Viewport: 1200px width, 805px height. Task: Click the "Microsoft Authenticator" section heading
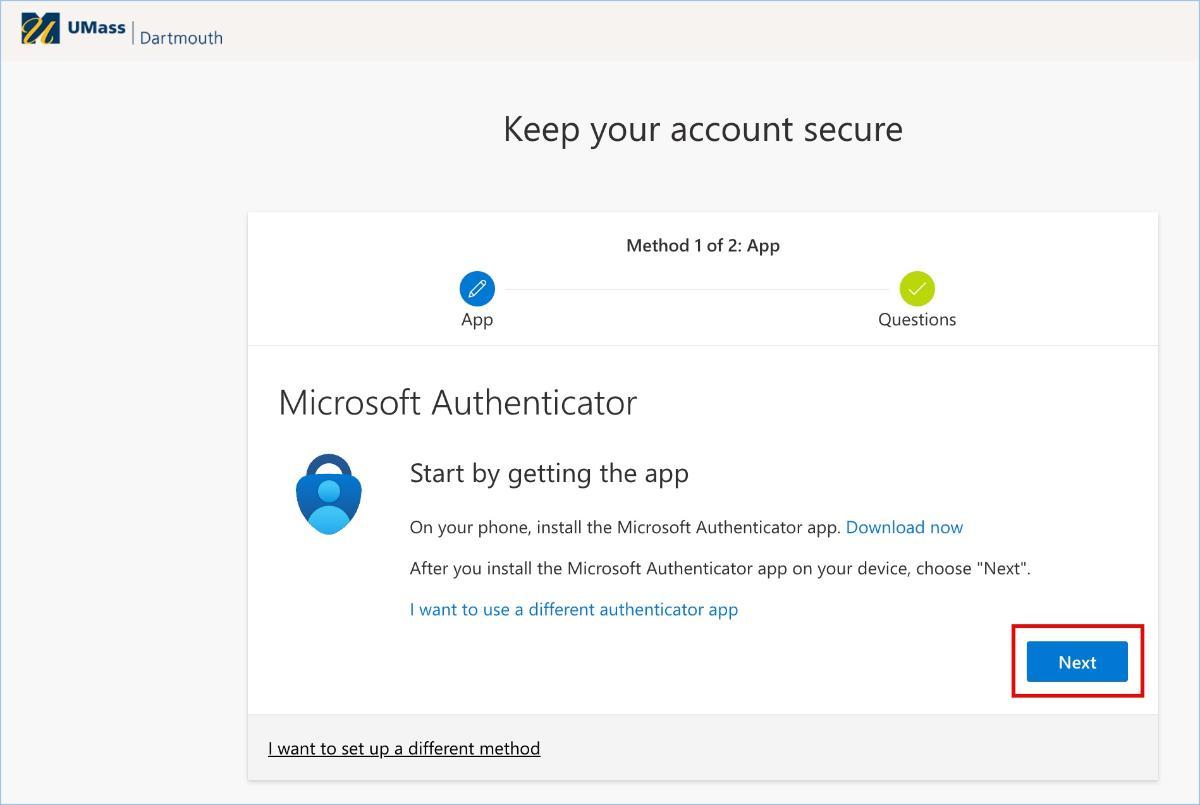tap(457, 402)
